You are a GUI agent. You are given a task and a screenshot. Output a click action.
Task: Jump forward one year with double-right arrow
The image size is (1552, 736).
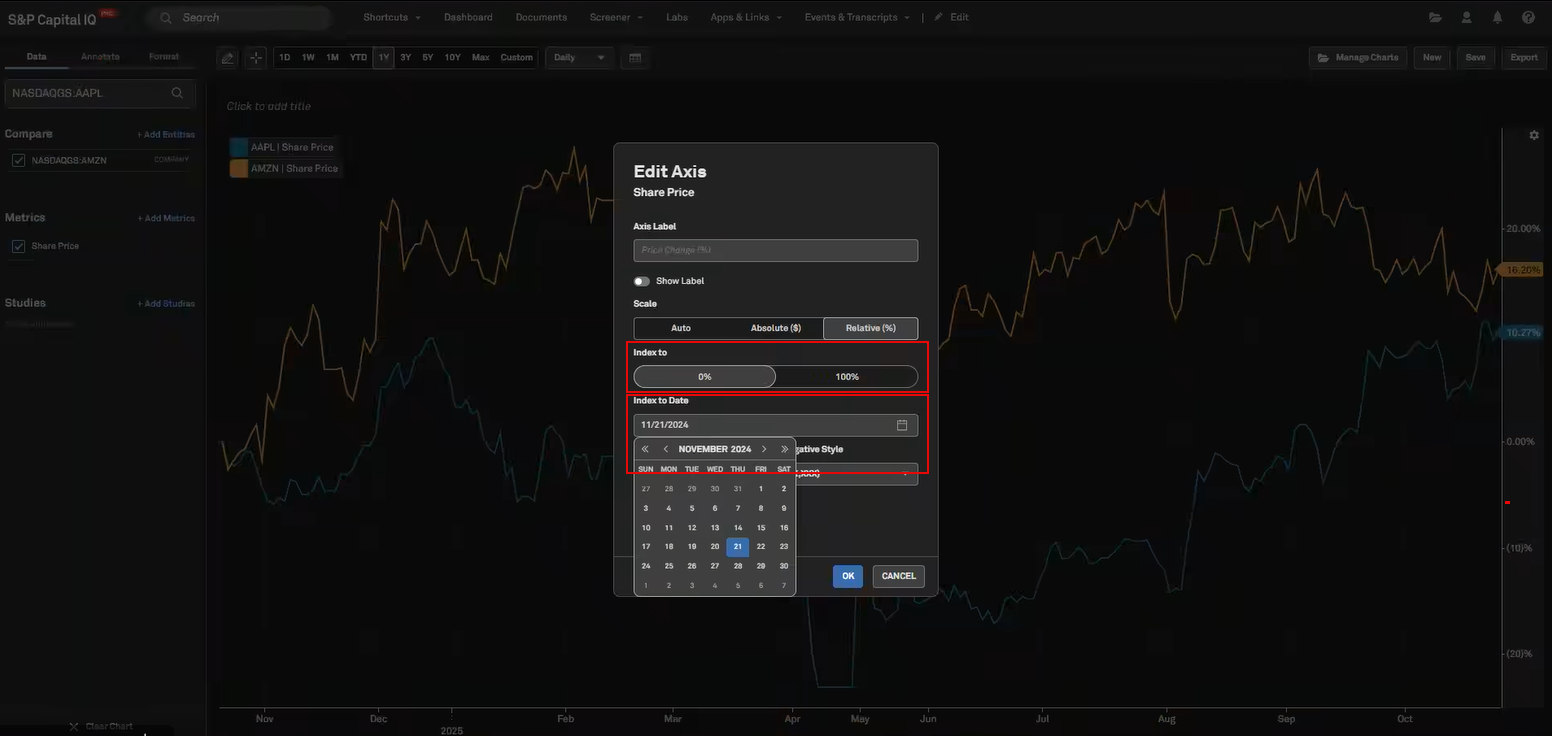click(x=784, y=449)
